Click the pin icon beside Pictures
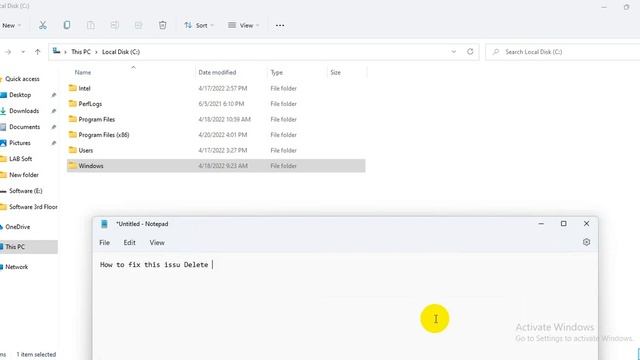 [x=53, y=143]
